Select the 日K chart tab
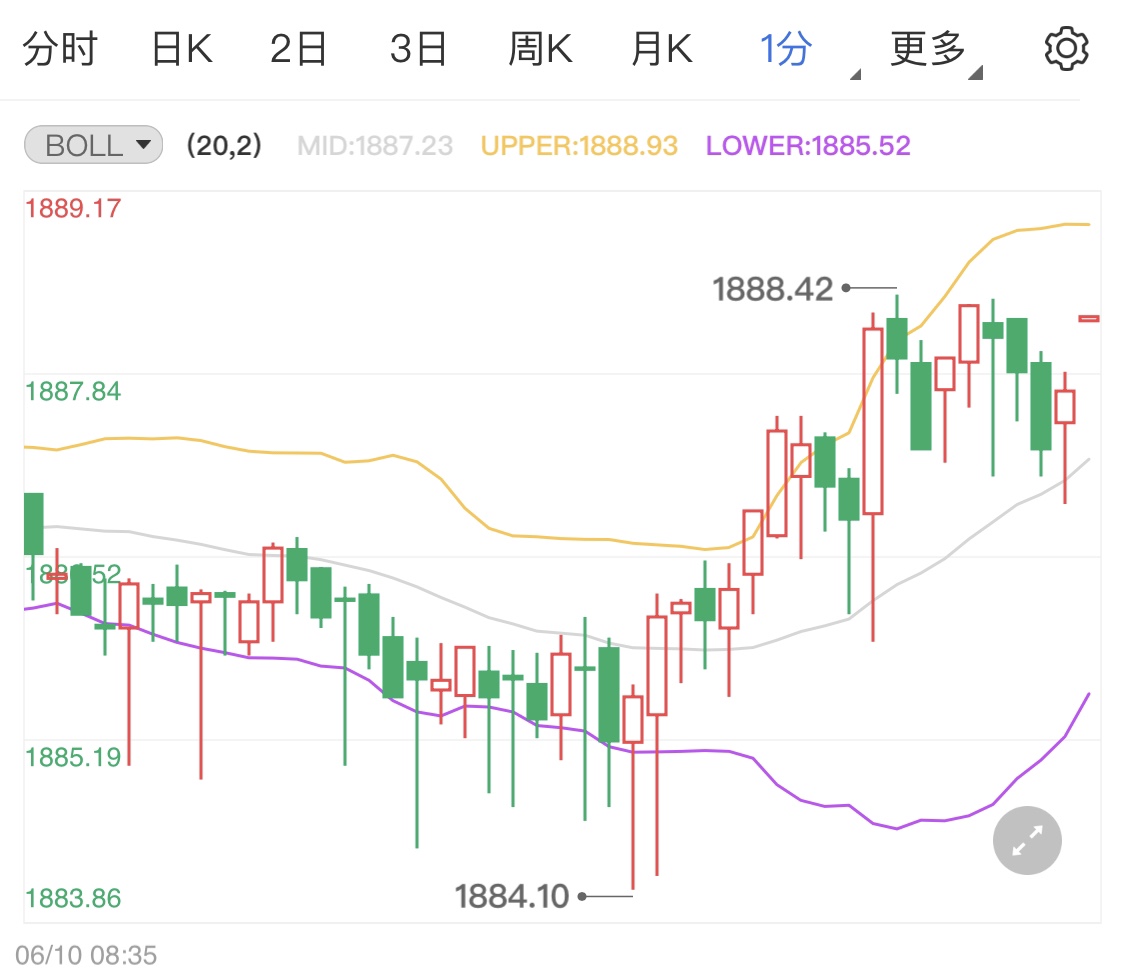The image size is (1125, 971). (x=181, y=48)
